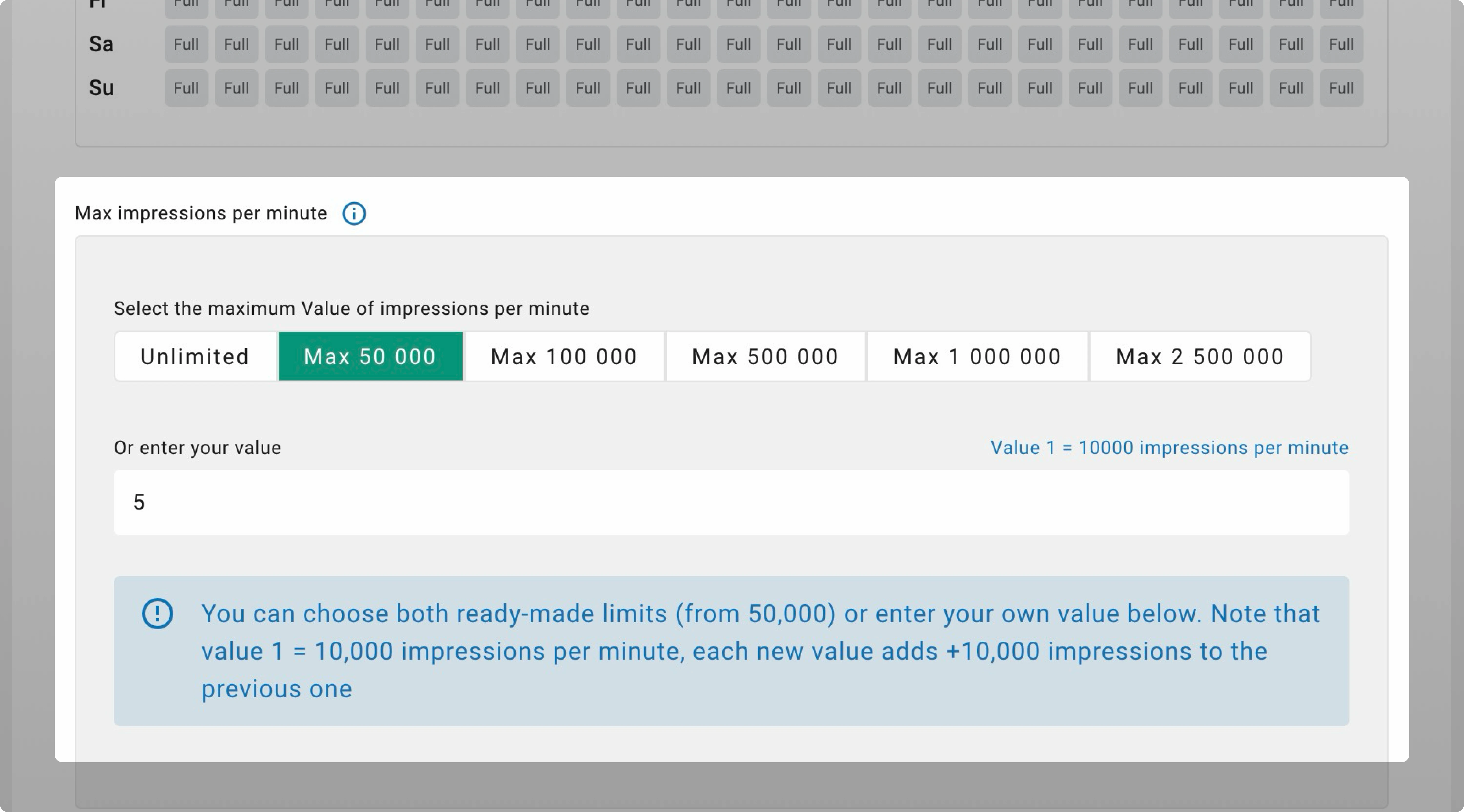1464x812 pixels.
Task: Click the blue ready-made limits notice text
Action: (760, 651)
